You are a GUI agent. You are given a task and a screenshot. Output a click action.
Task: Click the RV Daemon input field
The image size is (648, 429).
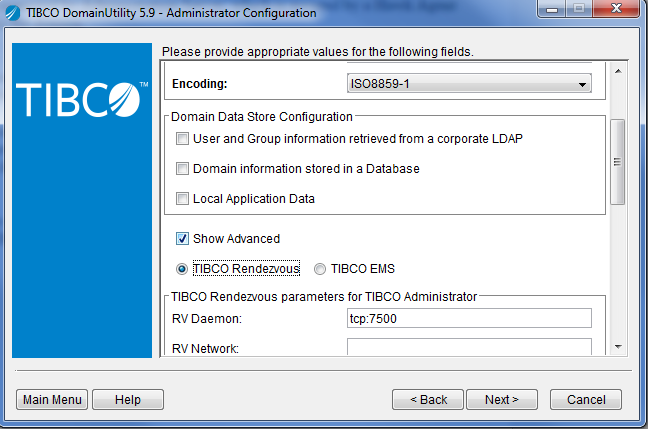[x=469, y=318]
